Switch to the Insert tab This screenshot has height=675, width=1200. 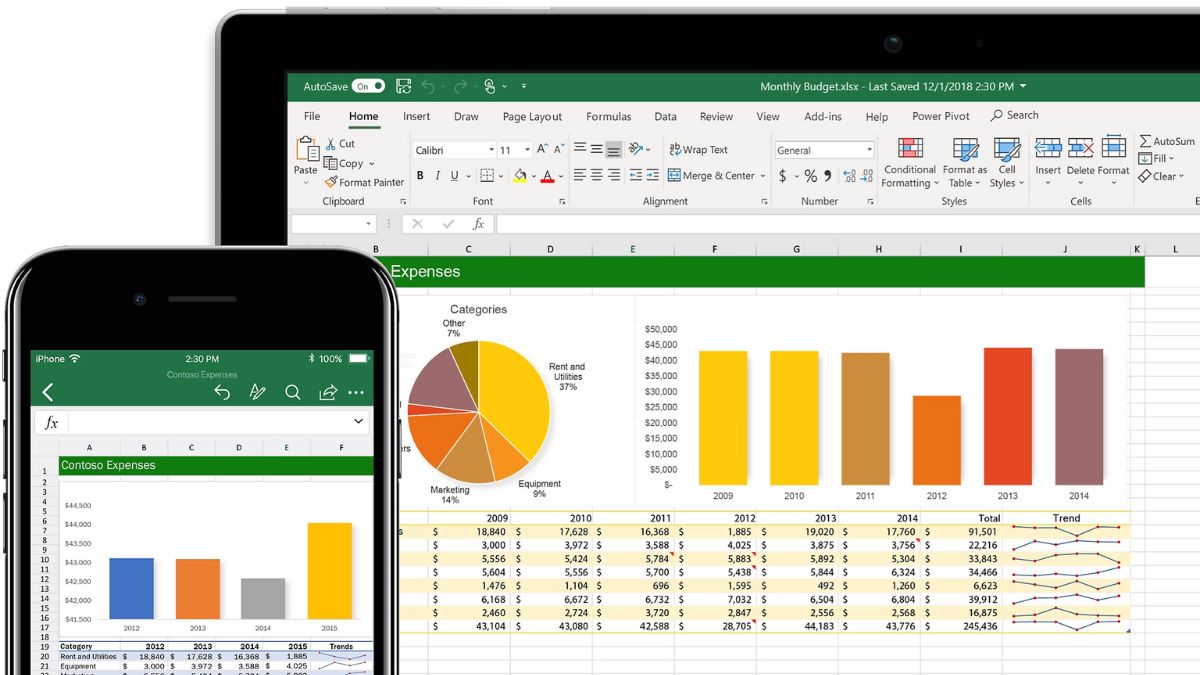(417, 116)
